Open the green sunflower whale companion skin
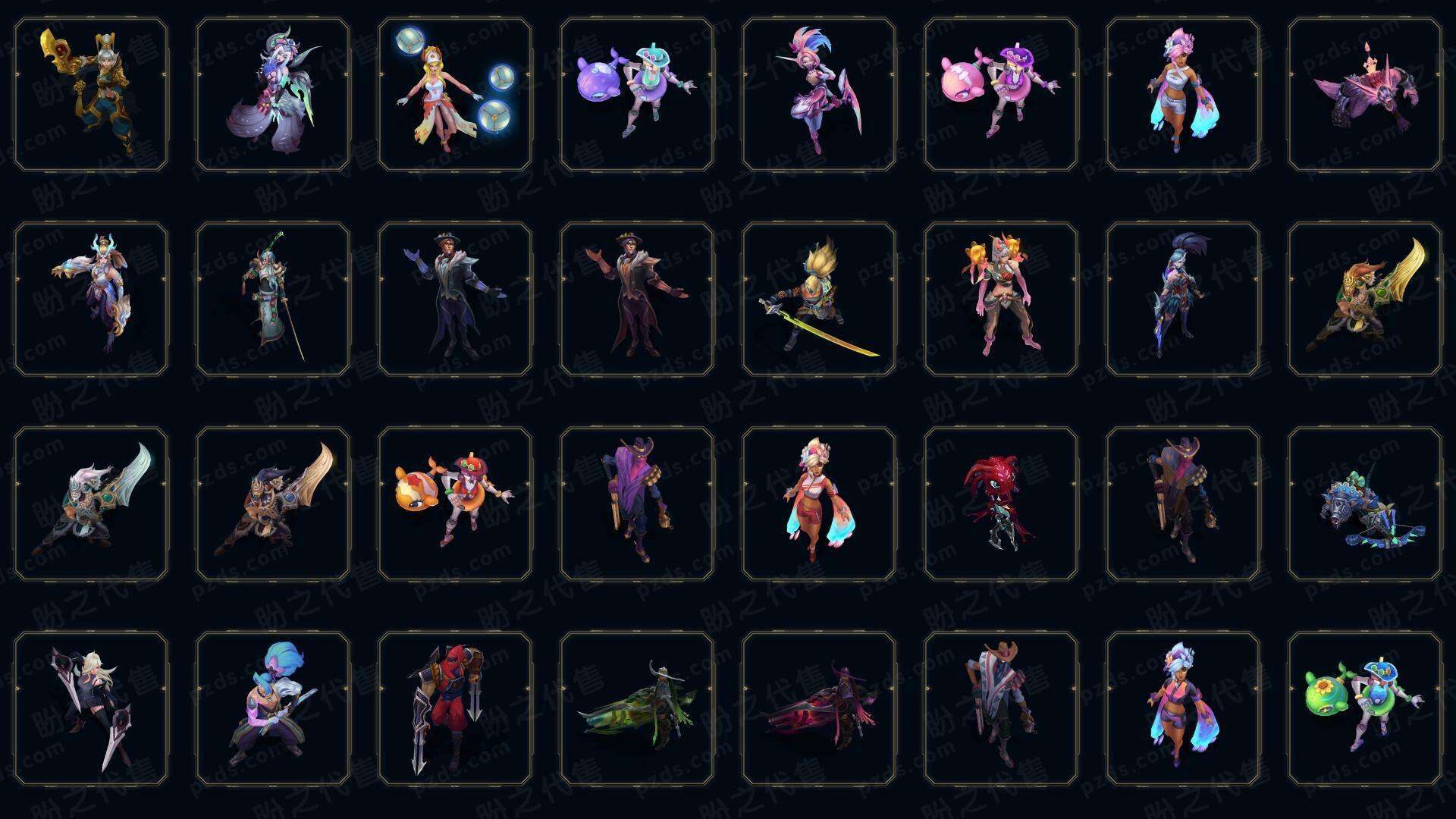The width and height of the screenshot is (1456, 819). (1365, 708)
